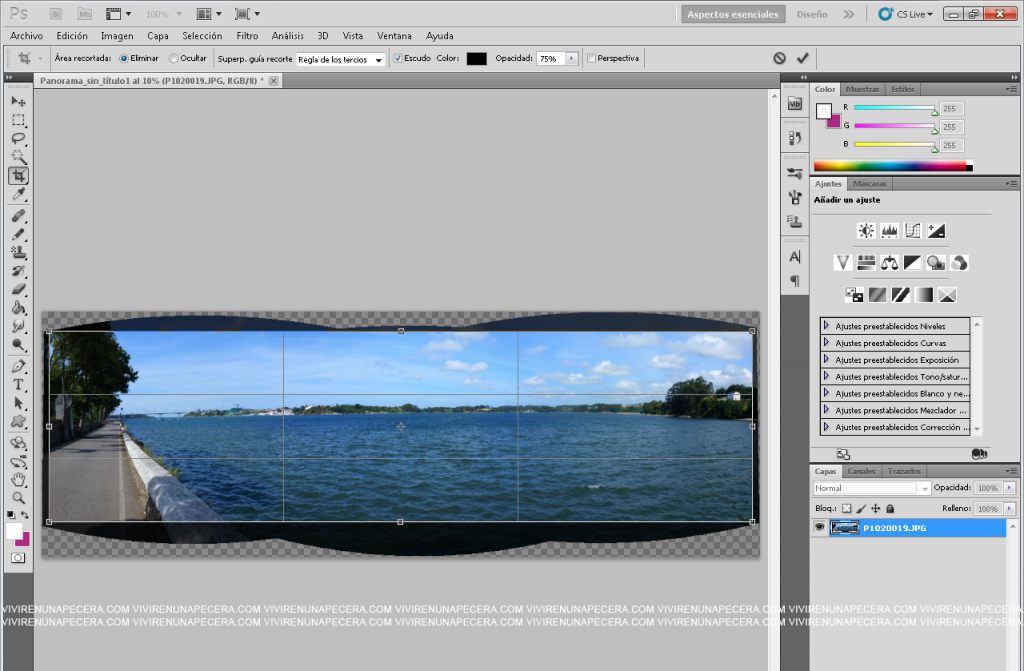
Task: Select the Move tool
Action: pos(18,101)
